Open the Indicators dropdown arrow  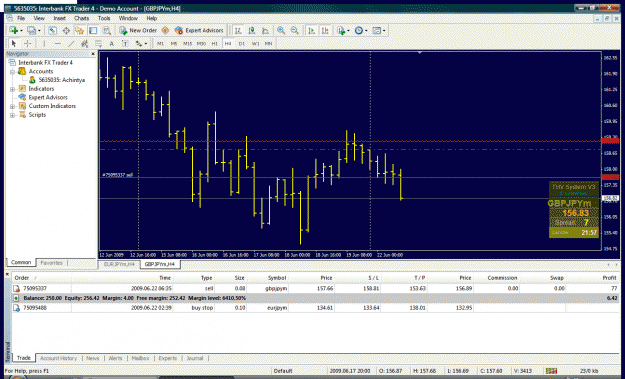pyautogui.click(x=348, y=31)
